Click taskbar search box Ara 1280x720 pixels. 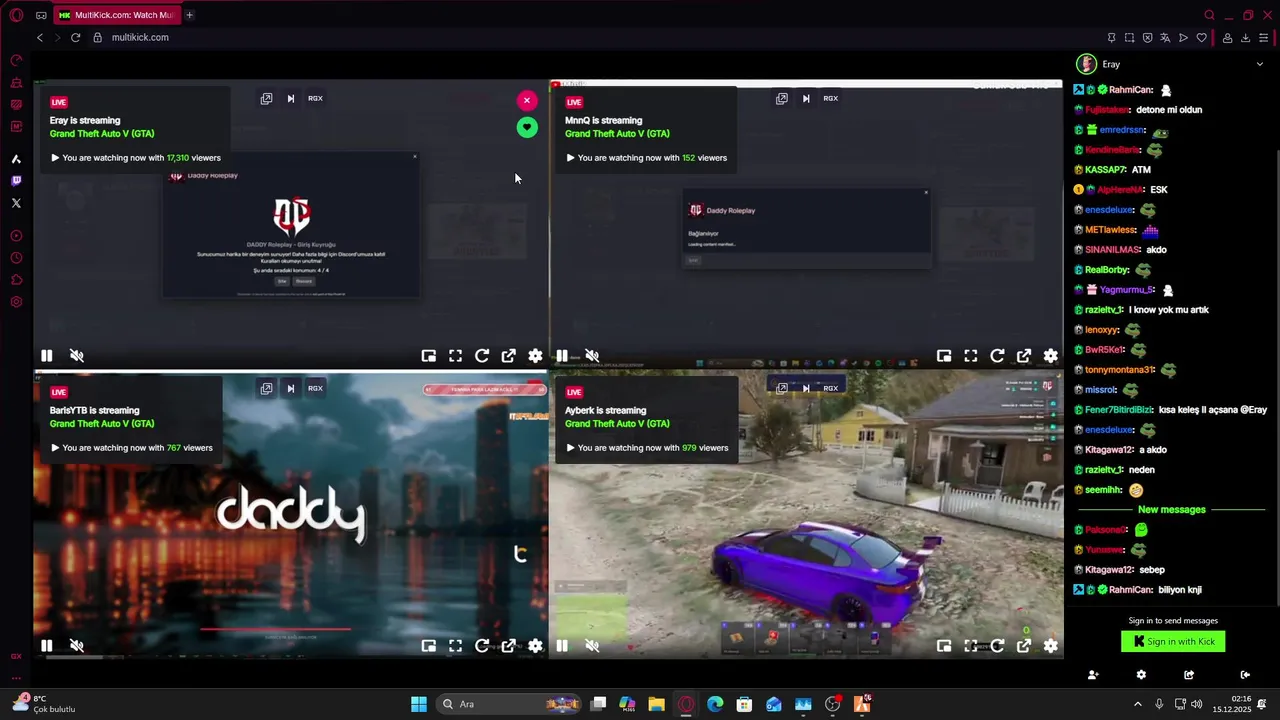coord(510,704)
